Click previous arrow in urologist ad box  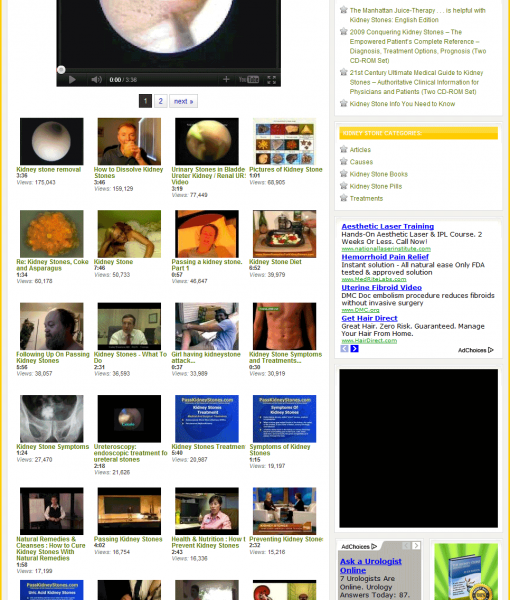(406, 546)
